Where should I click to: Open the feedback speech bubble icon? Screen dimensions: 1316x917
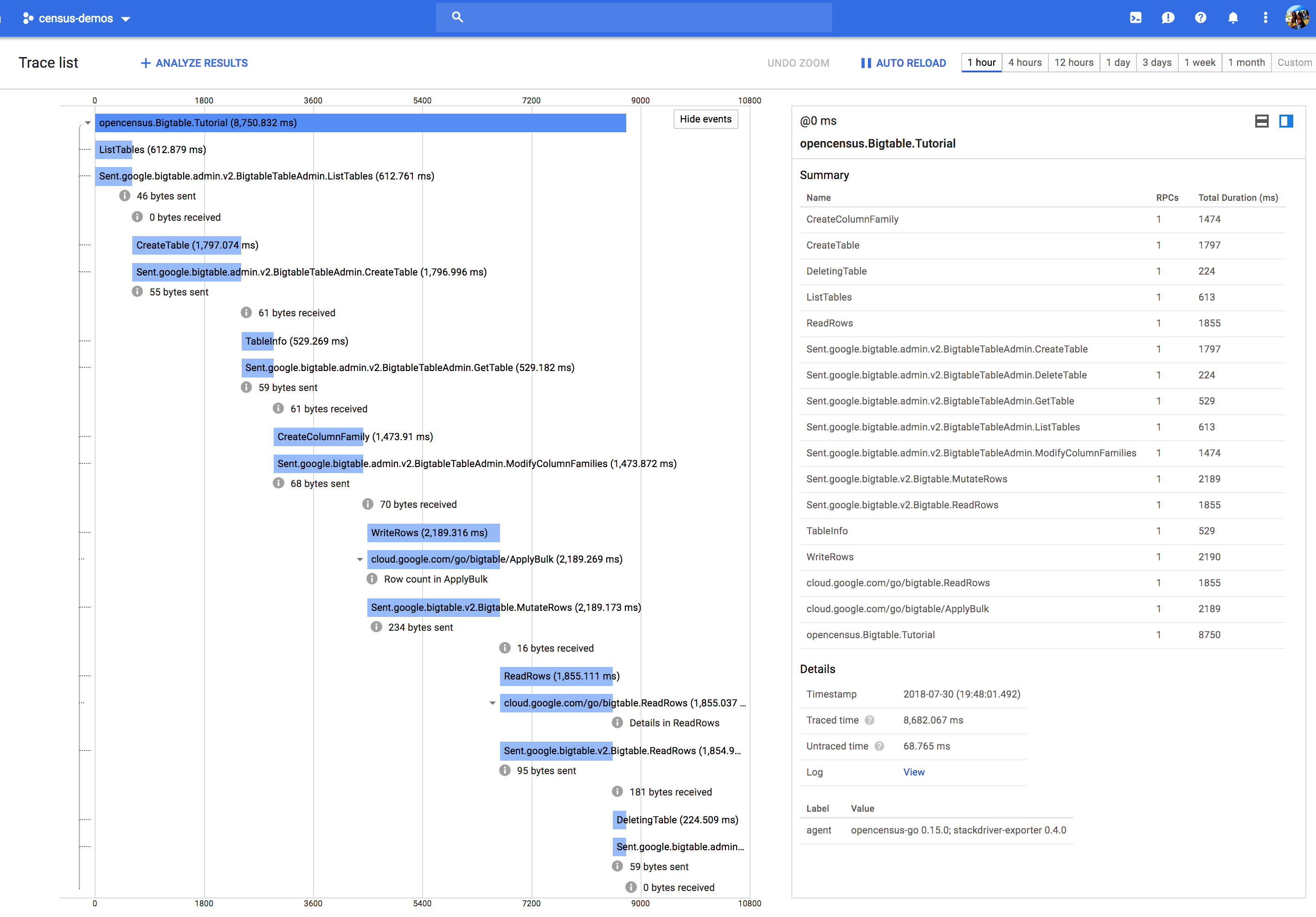tap(1168, 18)
